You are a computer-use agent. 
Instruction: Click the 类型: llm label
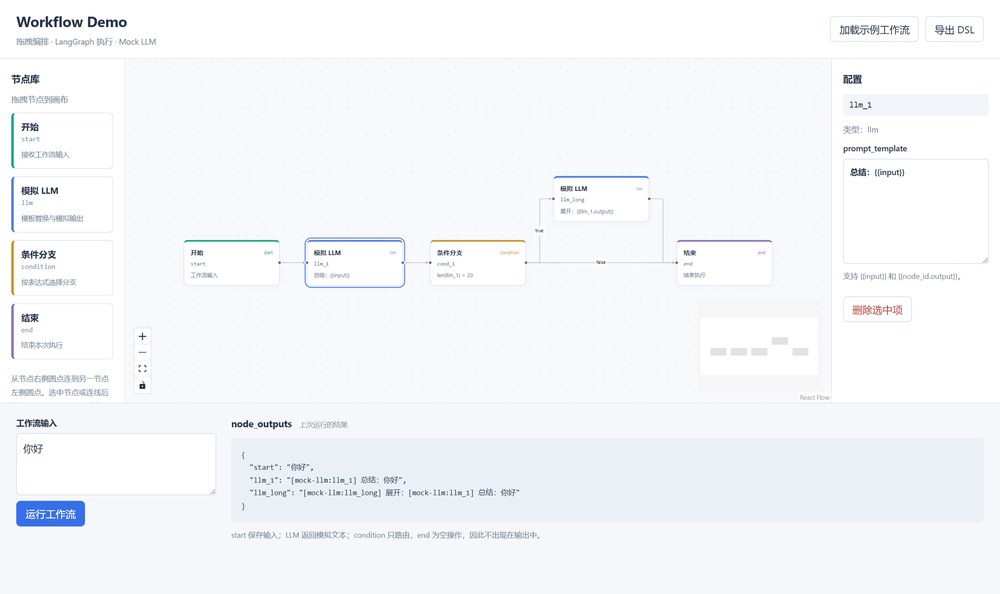[x=860, y=130]
